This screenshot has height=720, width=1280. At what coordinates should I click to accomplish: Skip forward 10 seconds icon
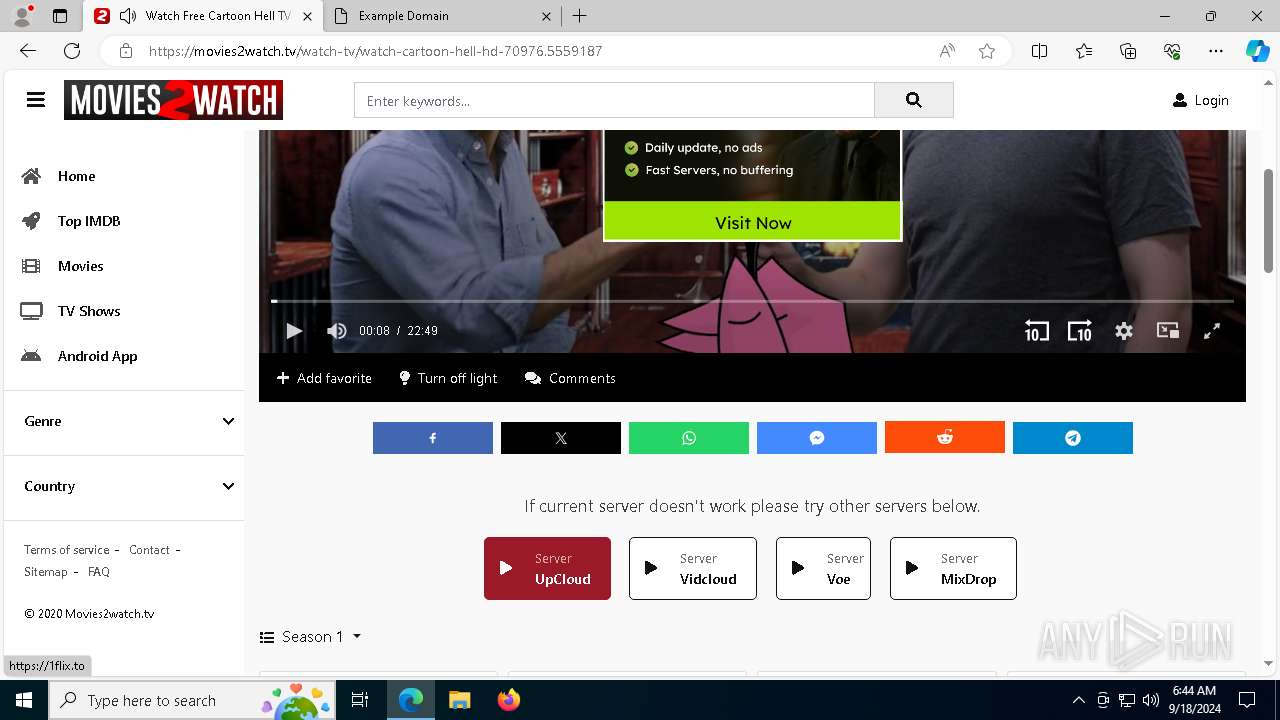pos(1080,331)
